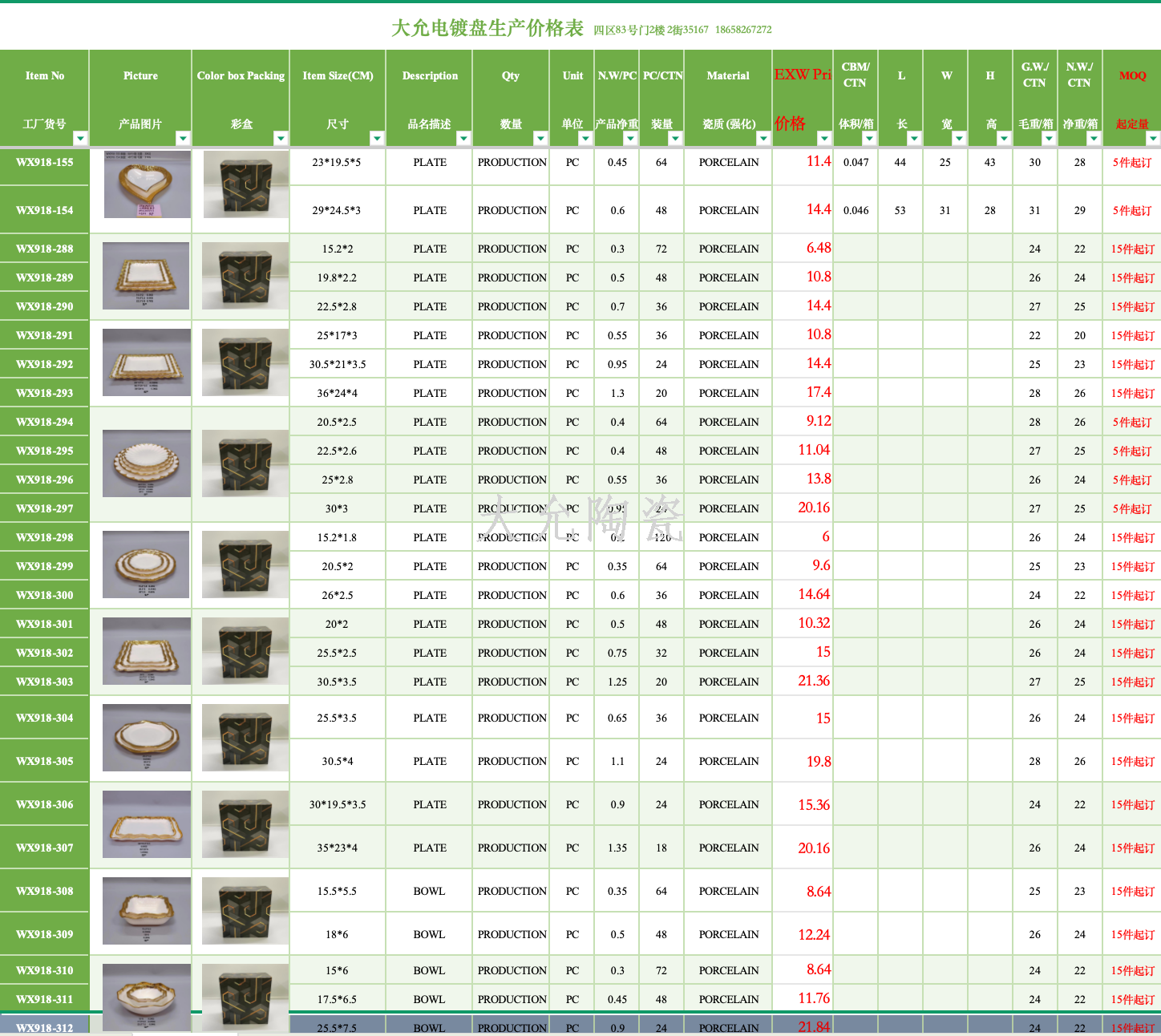Click the 0.047 CBM/CTN value
This screenshot has width=1161, height=1036.
tap(856, 163)
